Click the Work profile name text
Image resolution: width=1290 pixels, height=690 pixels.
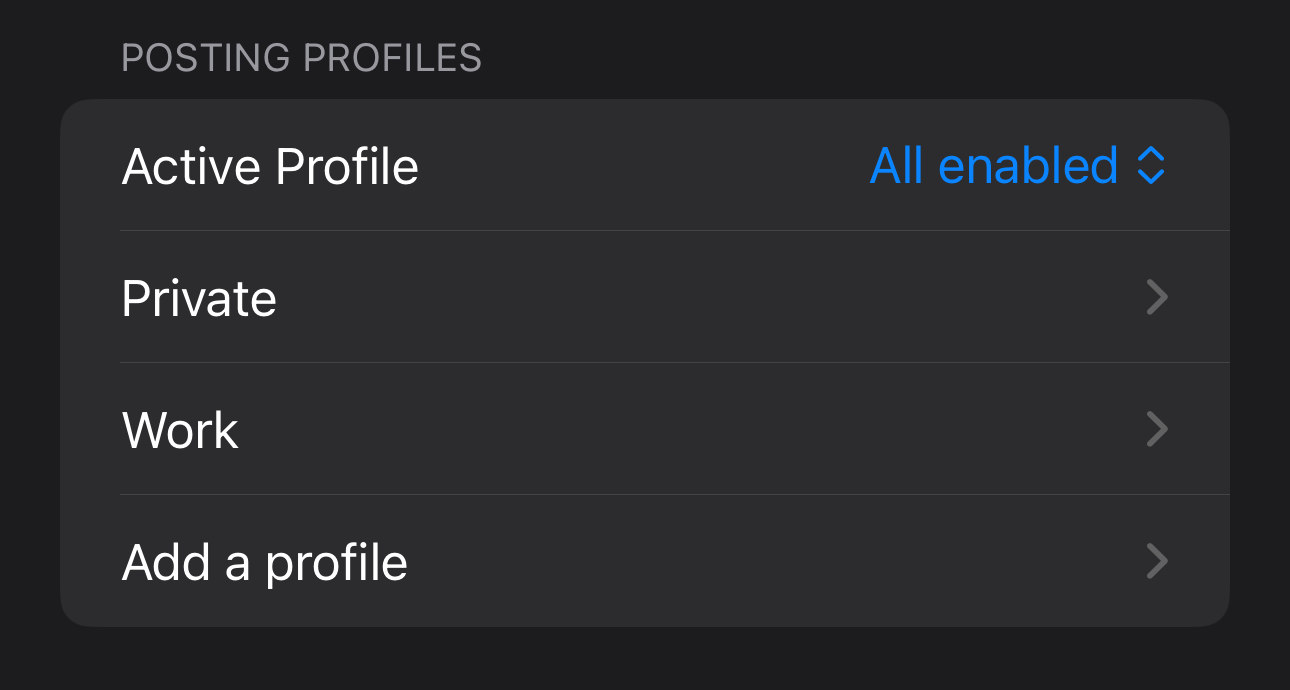pos(180,430)
